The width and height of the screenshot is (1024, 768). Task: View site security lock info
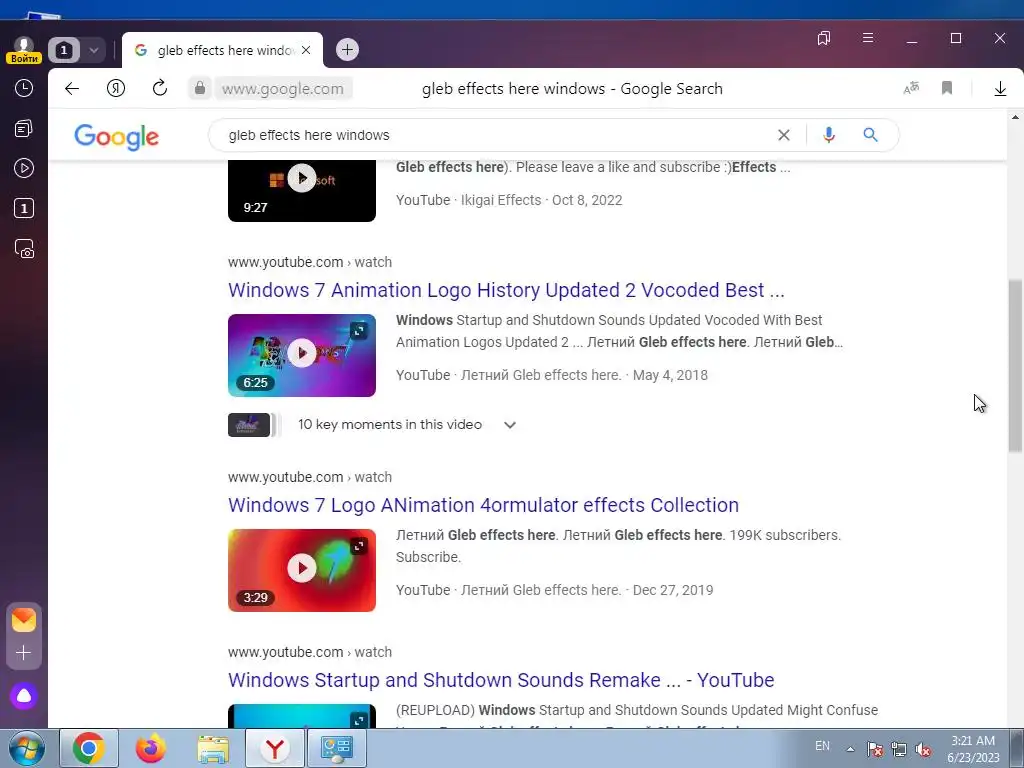click(x=200, y=88)
